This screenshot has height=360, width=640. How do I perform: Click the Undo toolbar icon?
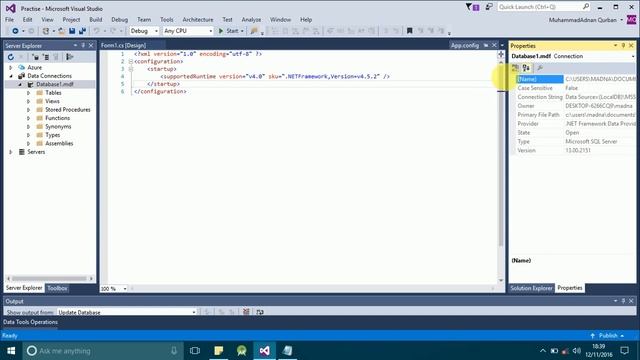click(x=96, y=31)
